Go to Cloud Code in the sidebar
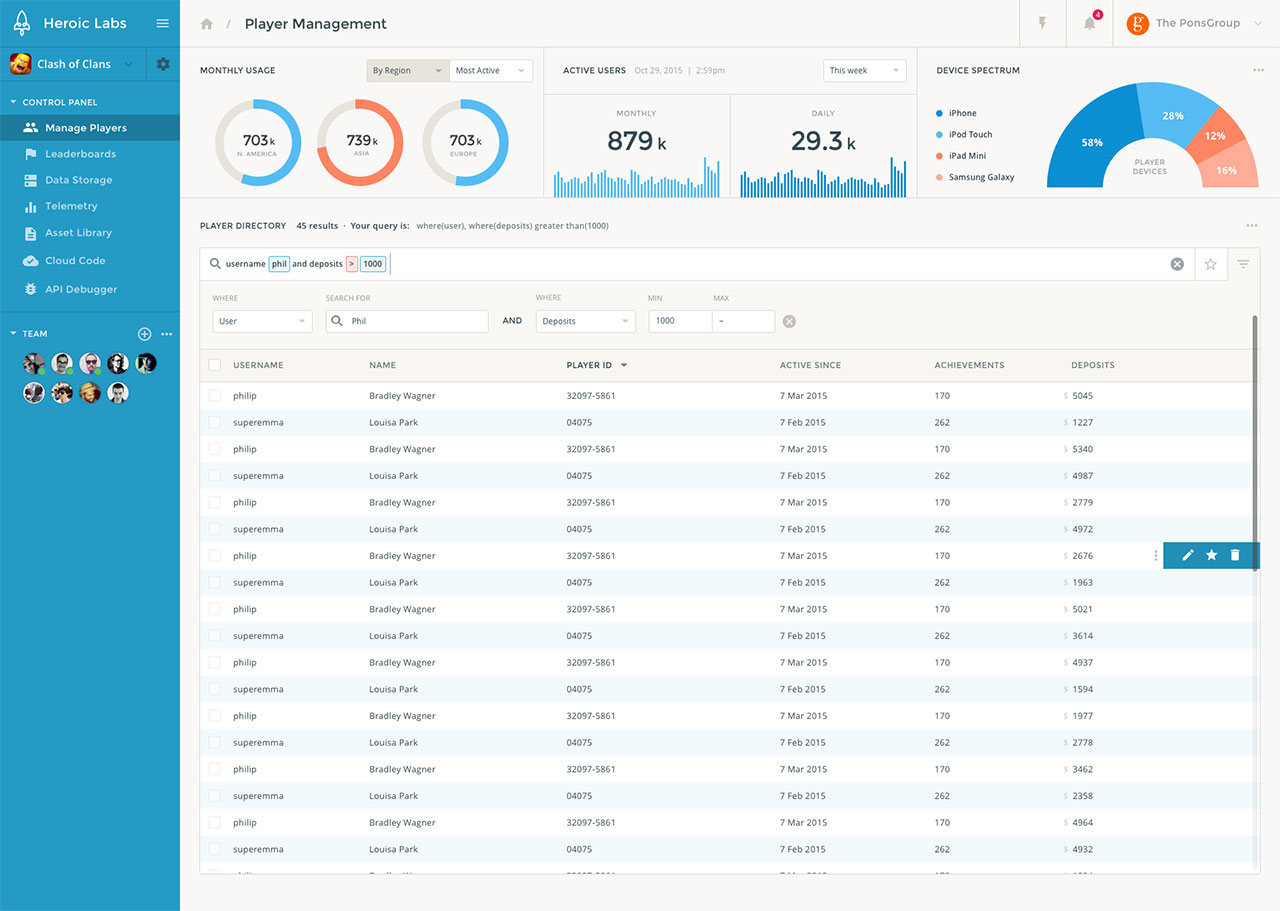This screenshot has height=911, width=1280. coord(75,261)
